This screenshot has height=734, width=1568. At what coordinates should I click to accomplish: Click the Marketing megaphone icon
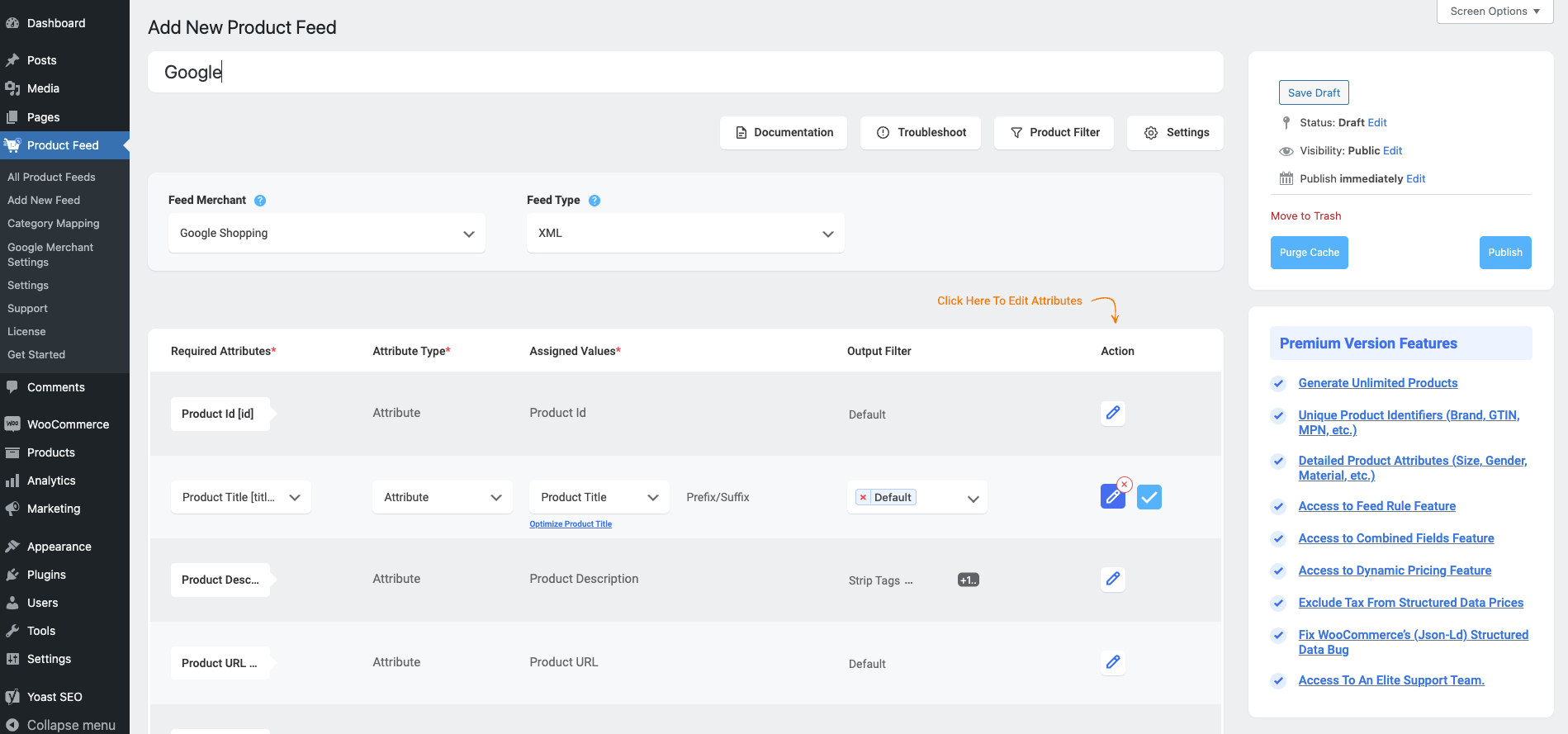coord(12,509)
